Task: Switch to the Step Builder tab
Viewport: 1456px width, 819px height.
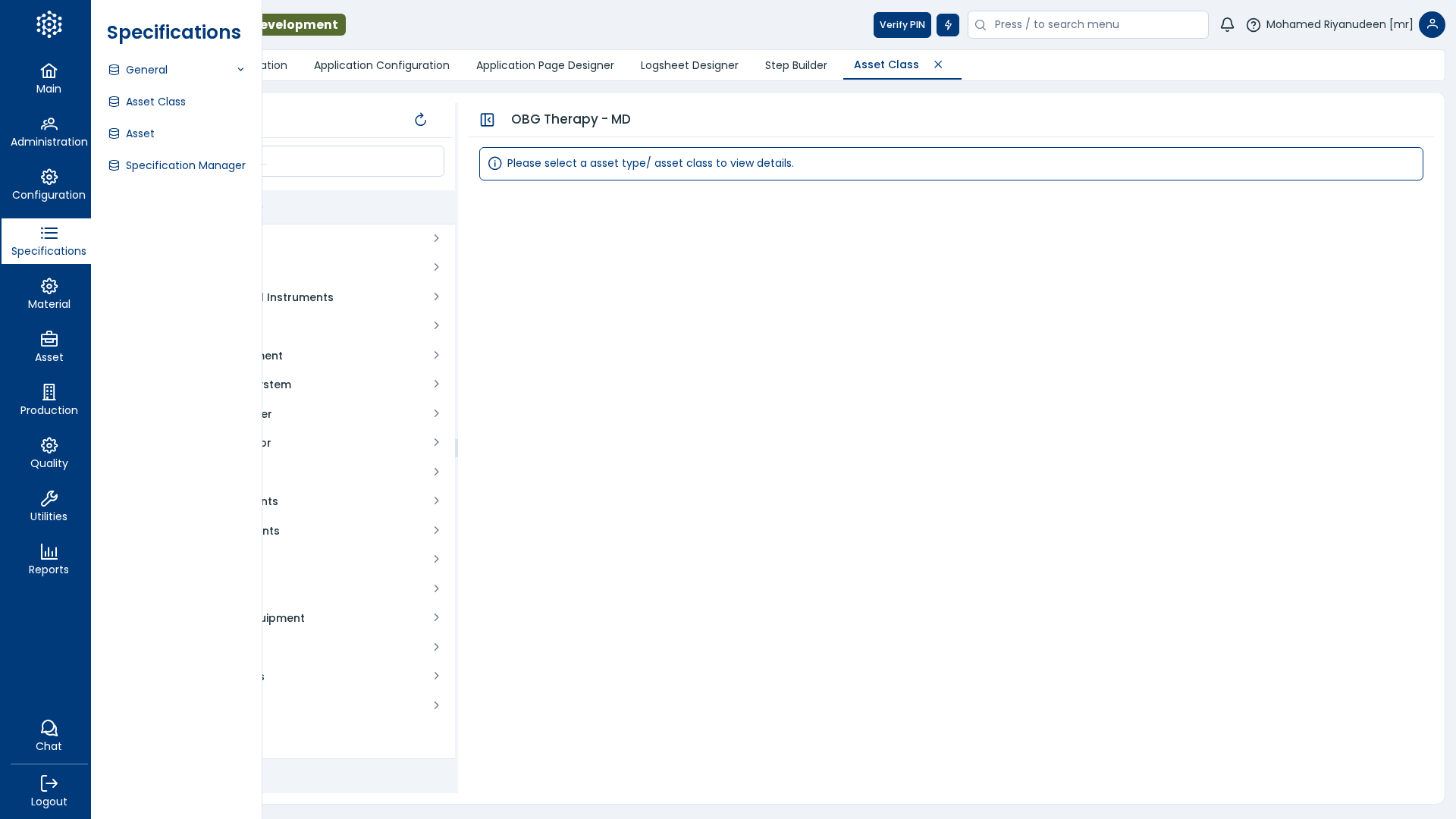Action: (x=795, y=65)
